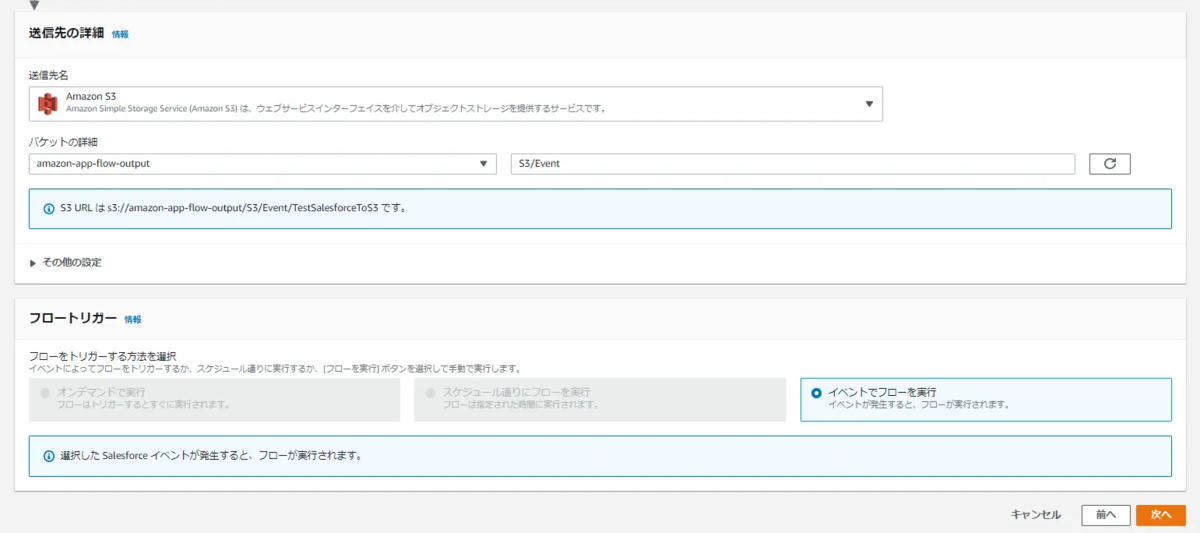
Task: Open the destination name dropdown
Action: [455, 102]
